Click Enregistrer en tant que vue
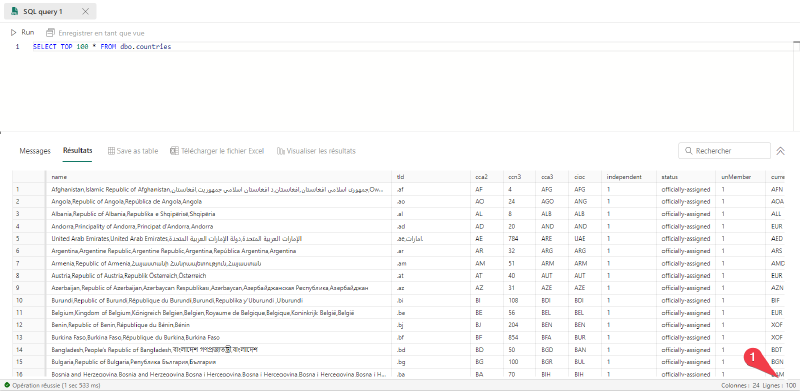 coord(95,33)
